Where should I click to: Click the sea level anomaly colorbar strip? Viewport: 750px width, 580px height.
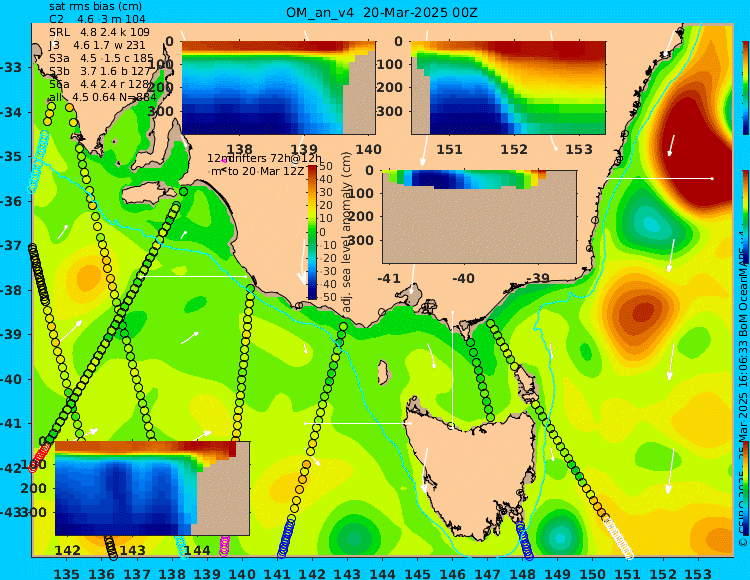[x=312, y=232]
